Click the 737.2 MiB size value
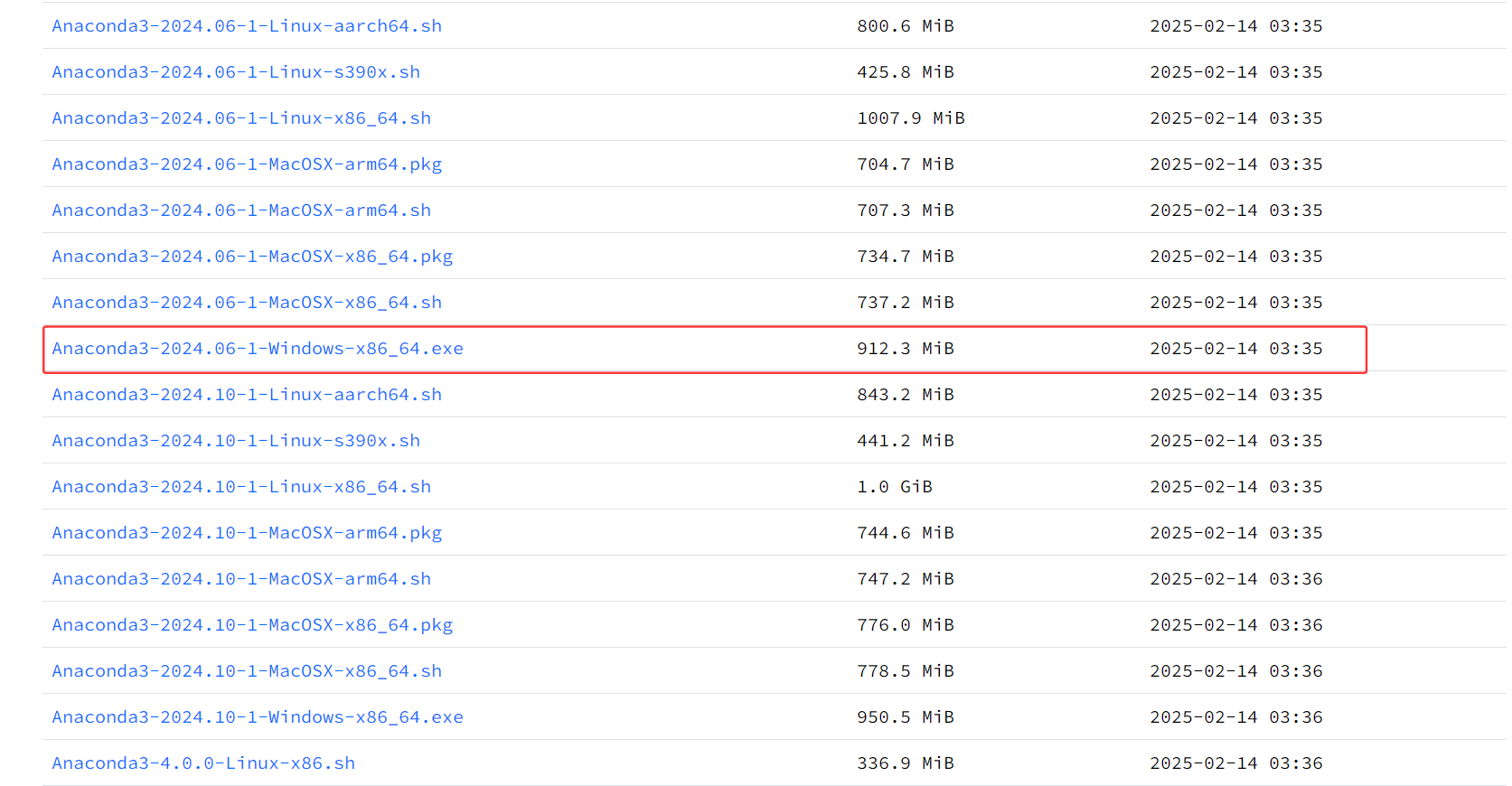Screen dimensions: 1512x786 (906, 303)
